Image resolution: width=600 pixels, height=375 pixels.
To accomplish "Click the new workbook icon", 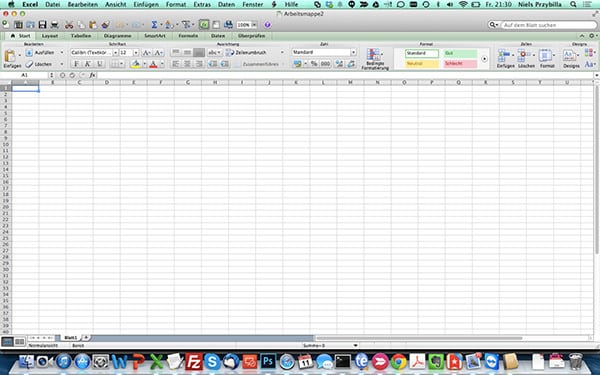I will point(5,24).
